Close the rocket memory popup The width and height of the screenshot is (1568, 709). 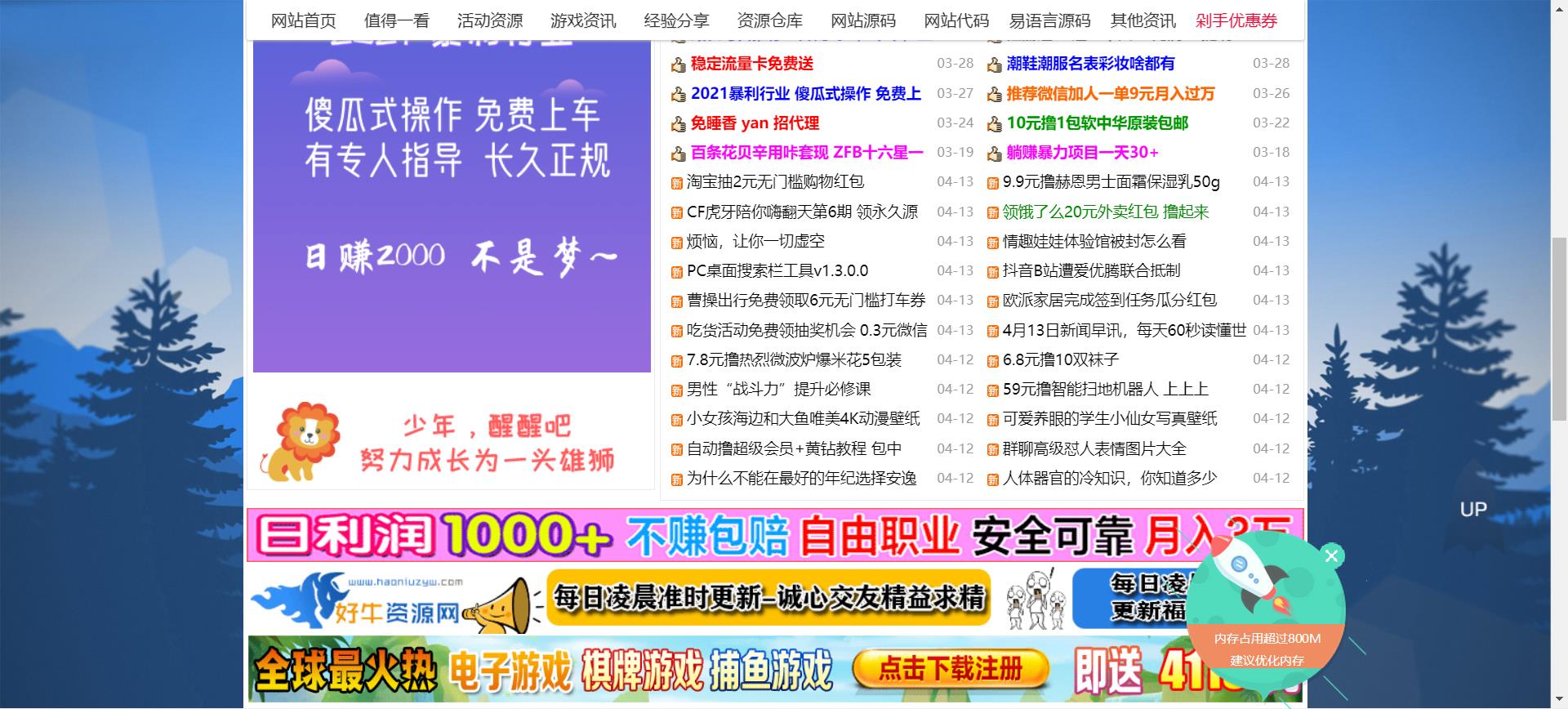[x=1331, y=556]
